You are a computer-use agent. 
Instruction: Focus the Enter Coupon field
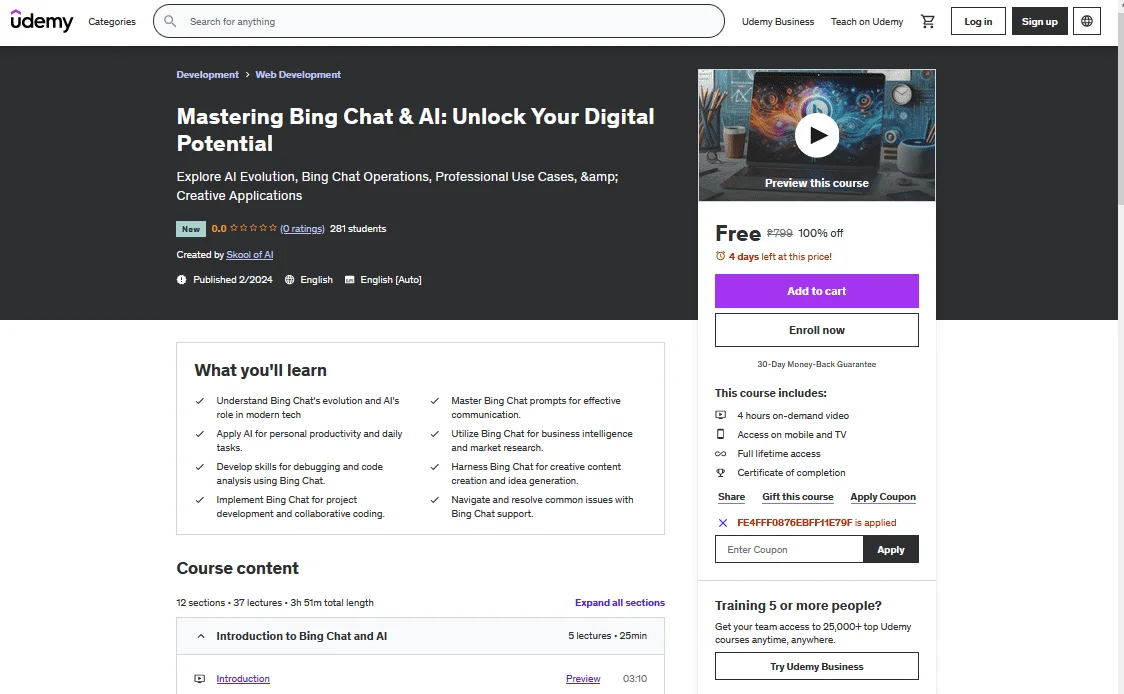pyautogui.click(x=789, y=549)
